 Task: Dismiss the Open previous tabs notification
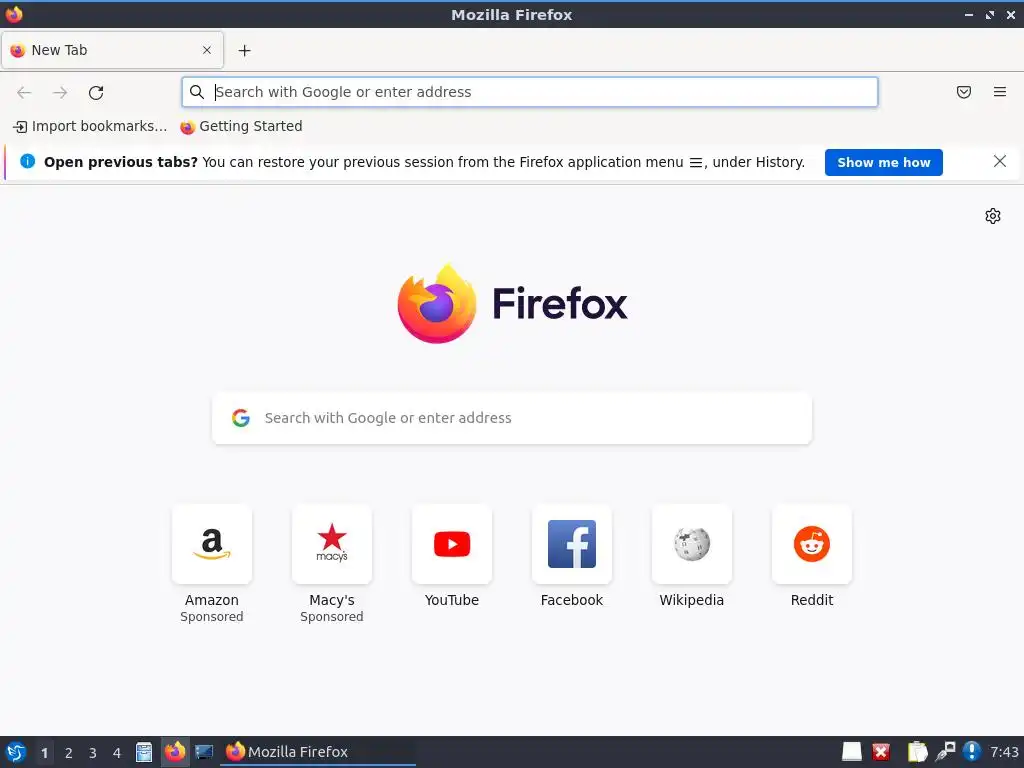tap(999, 161)
